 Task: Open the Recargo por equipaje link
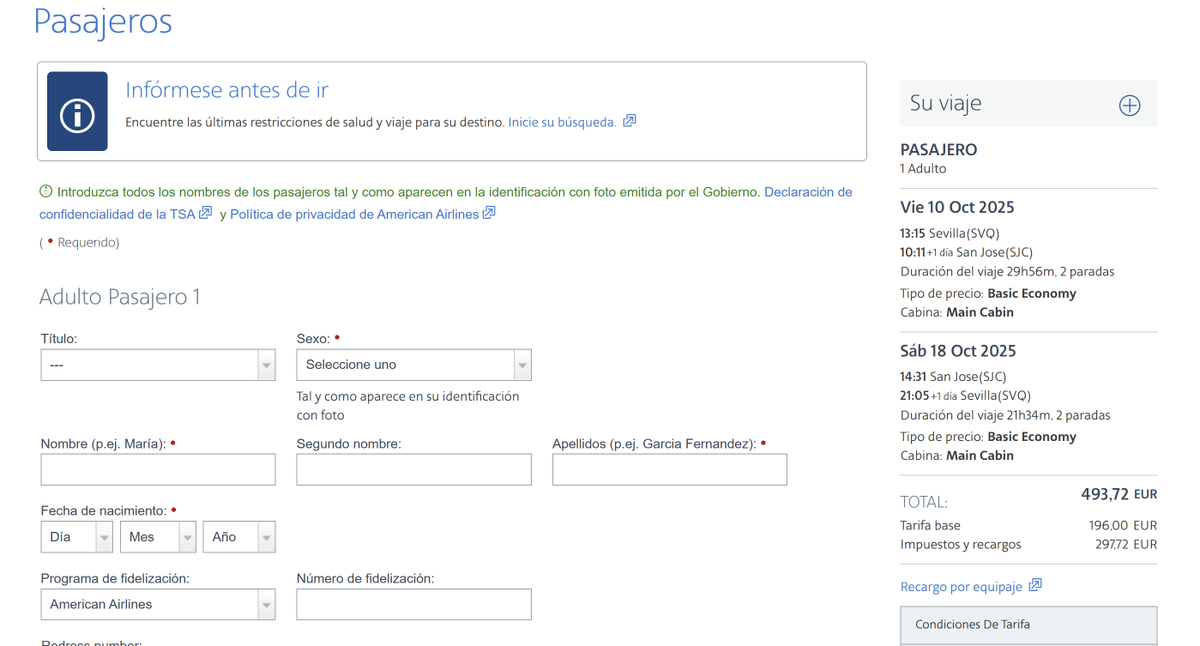[961, 587]
